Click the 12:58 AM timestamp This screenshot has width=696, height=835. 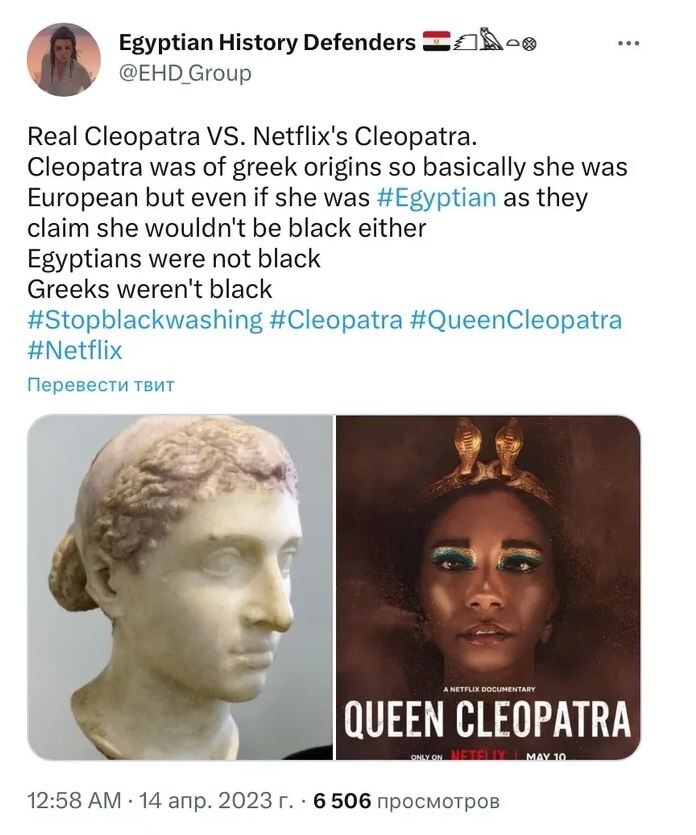[x=75, y=800]
